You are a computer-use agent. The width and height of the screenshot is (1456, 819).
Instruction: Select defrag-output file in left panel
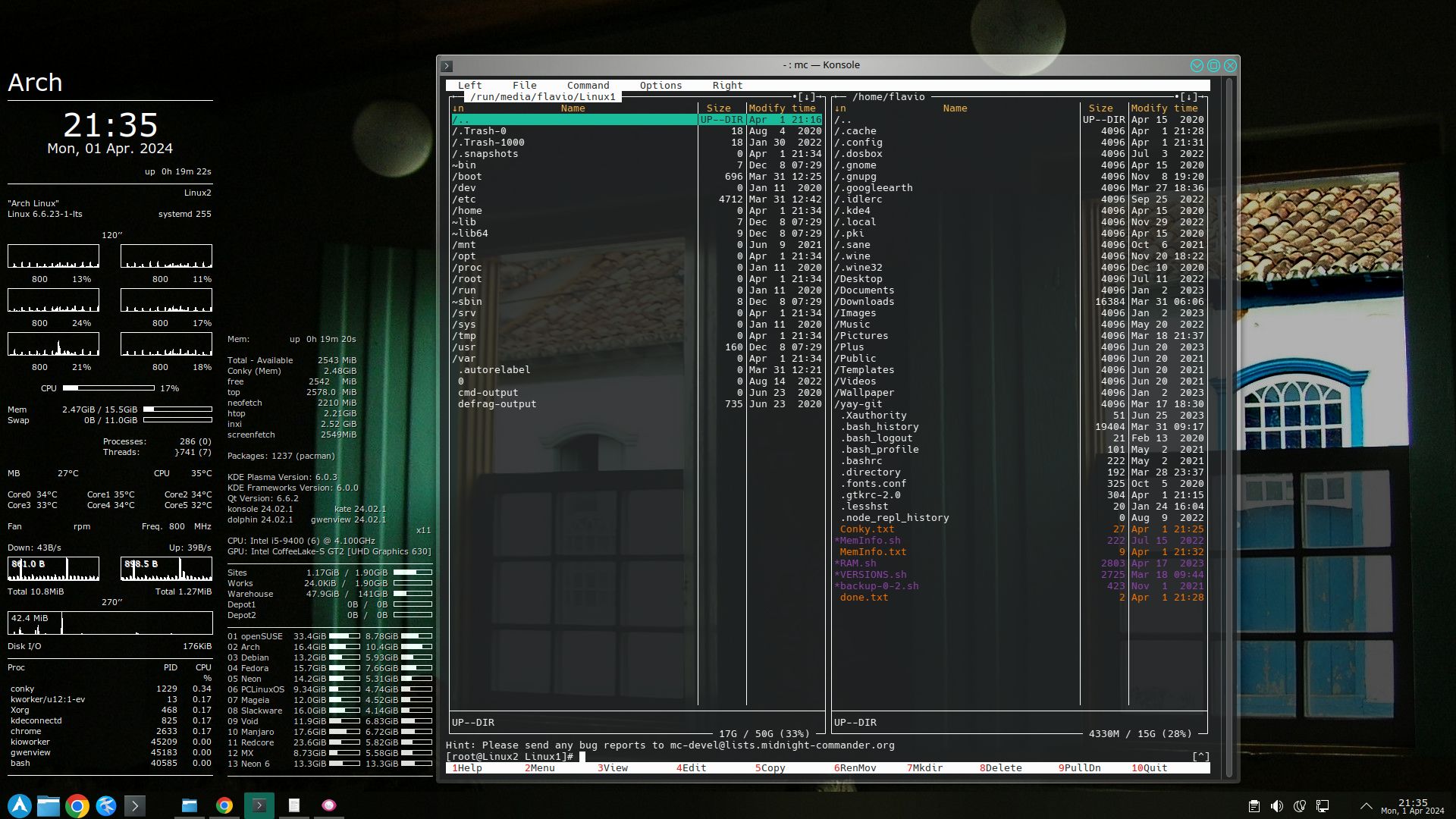(637, 404)
